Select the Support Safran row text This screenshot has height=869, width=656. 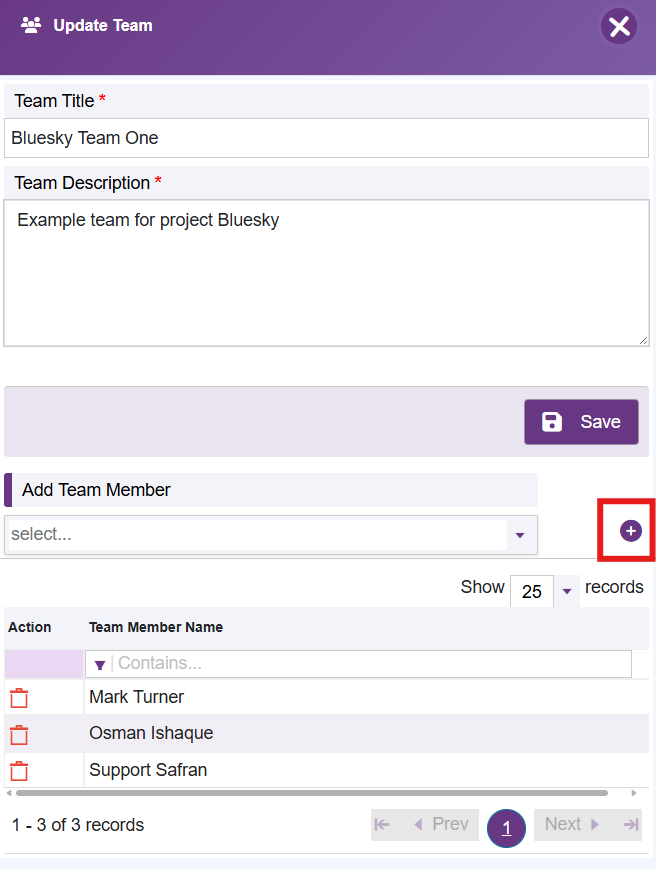tap(148, 770)
